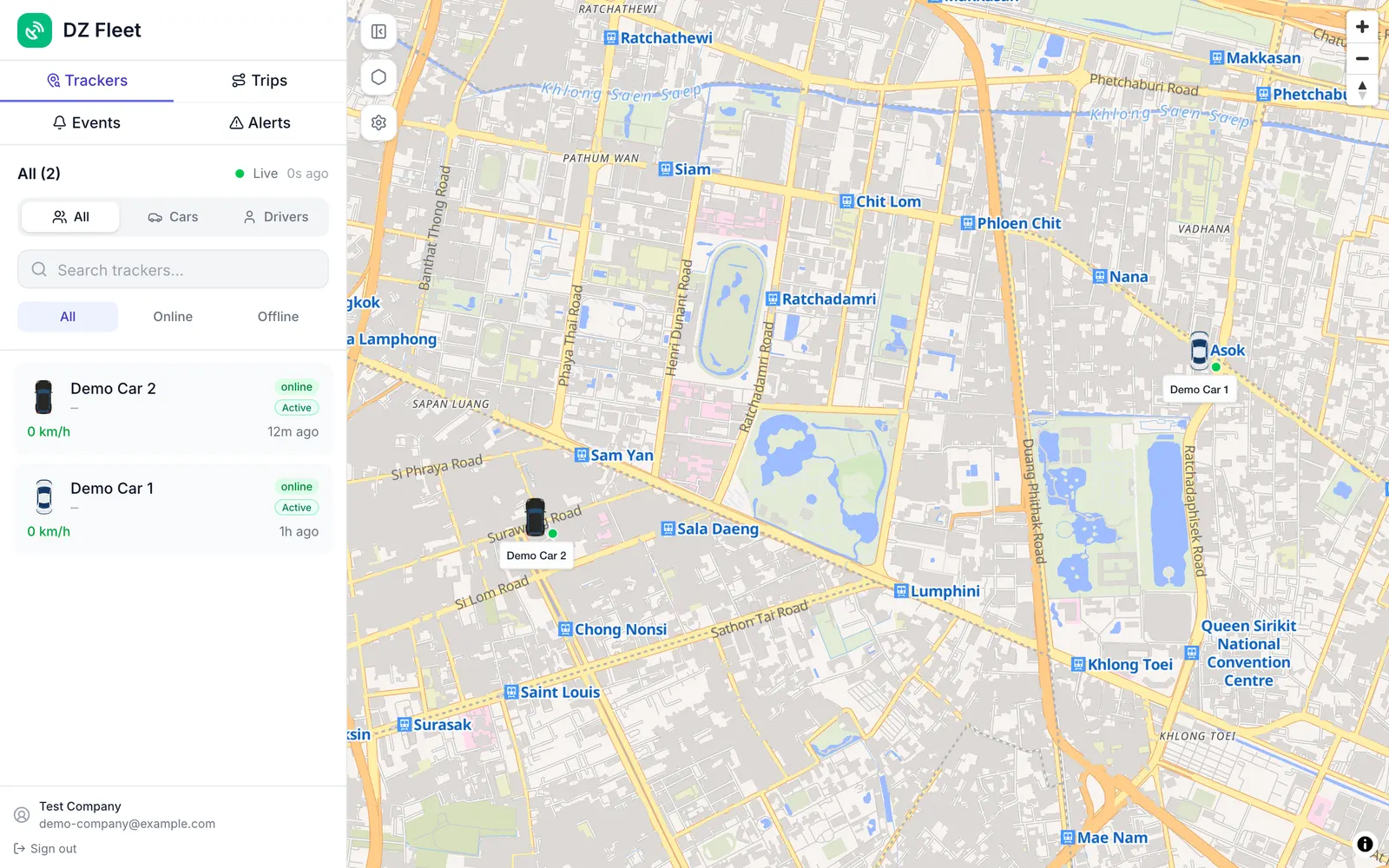
Task: Filter trackers by Drivers
Action: coord(276,217)
